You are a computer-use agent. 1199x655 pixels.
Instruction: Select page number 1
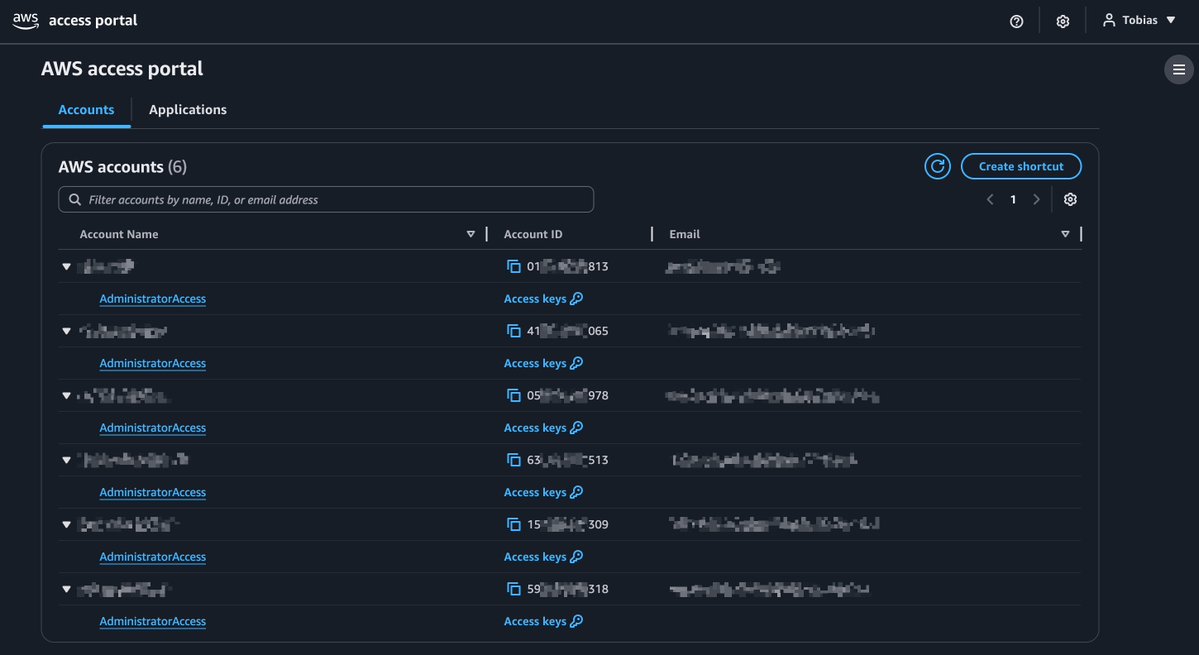click(x=1013, y=199)
